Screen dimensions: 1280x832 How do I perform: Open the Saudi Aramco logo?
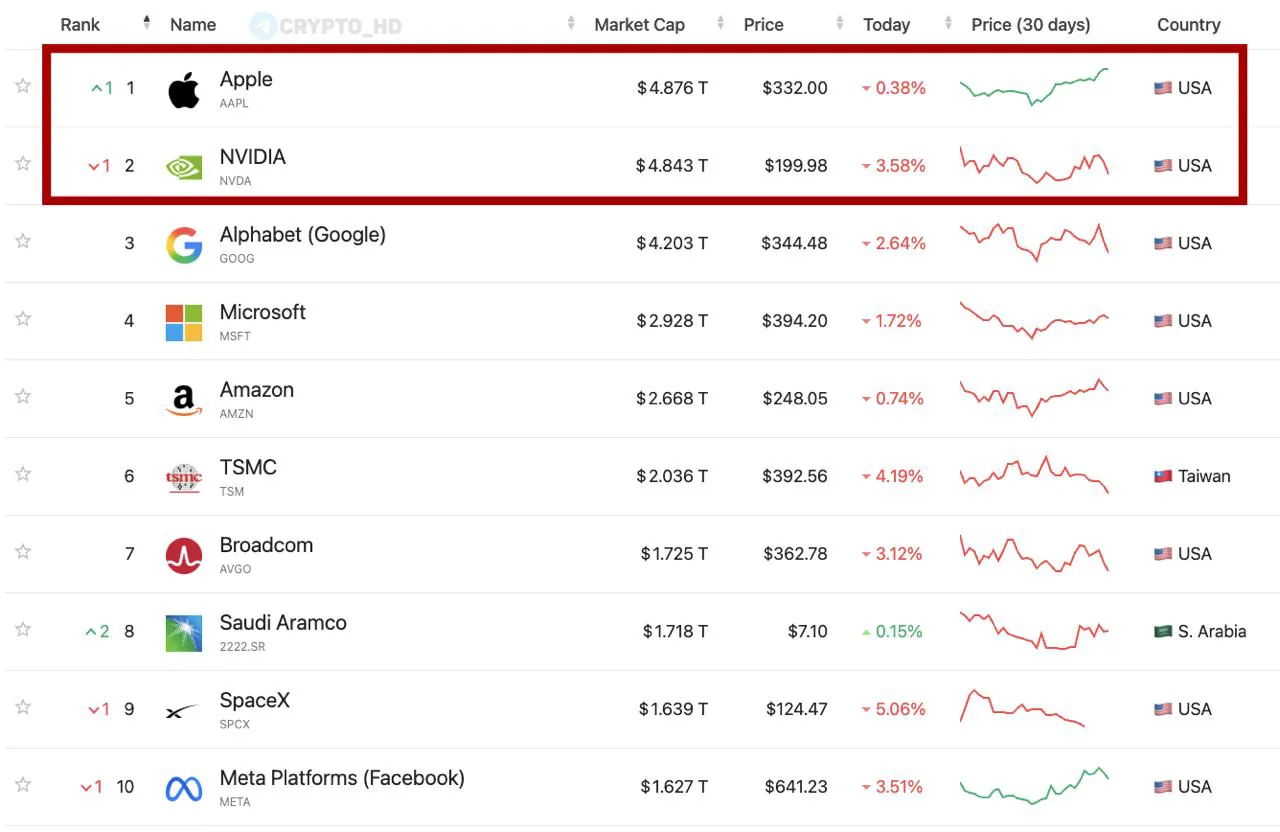[x=184, y=633]
